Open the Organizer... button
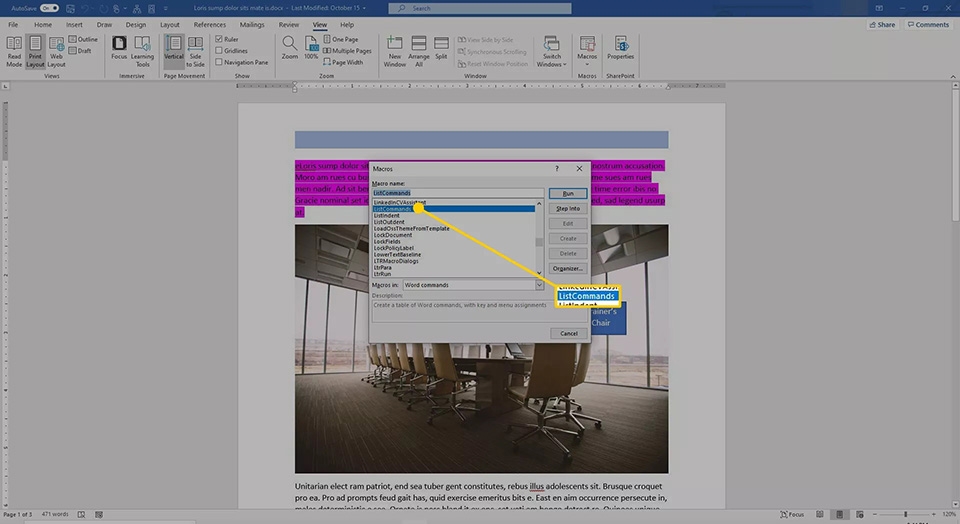Image resolution: width=960 pixels, height=524 pixels. (x=568, y=269)
